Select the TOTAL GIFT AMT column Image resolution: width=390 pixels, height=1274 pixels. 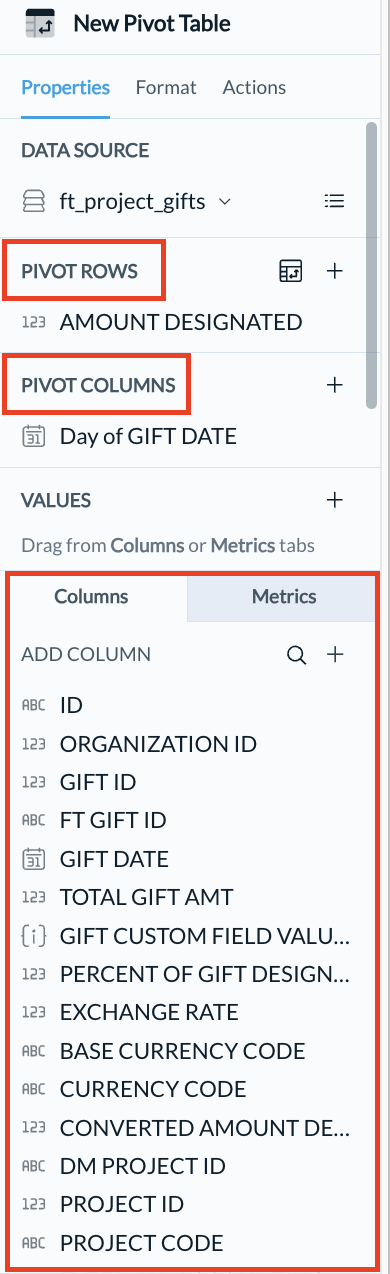(x=147, y=898)
